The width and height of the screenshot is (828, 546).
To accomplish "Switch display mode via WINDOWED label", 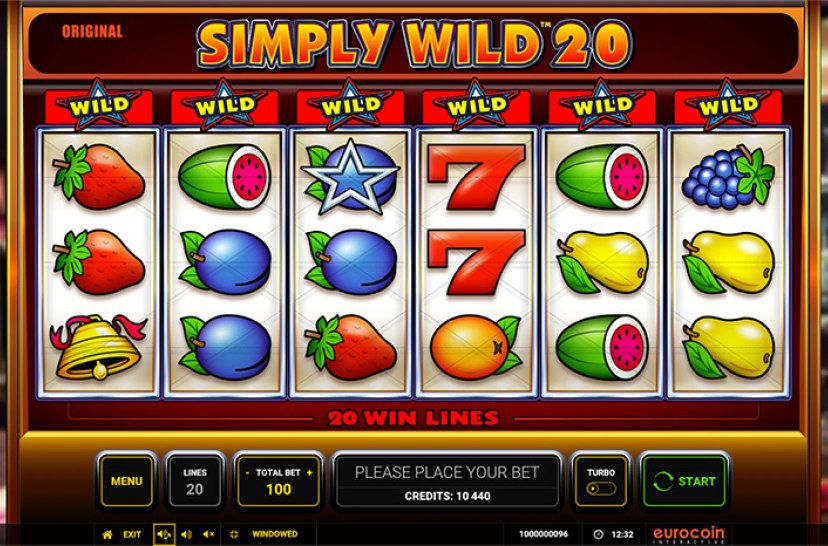I will click(275, 534).
